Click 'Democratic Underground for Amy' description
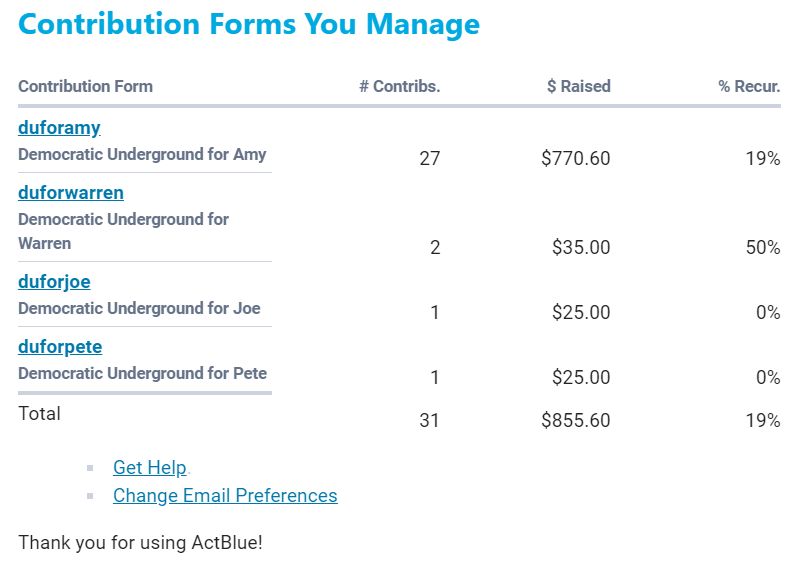 [x=142, y=155]
